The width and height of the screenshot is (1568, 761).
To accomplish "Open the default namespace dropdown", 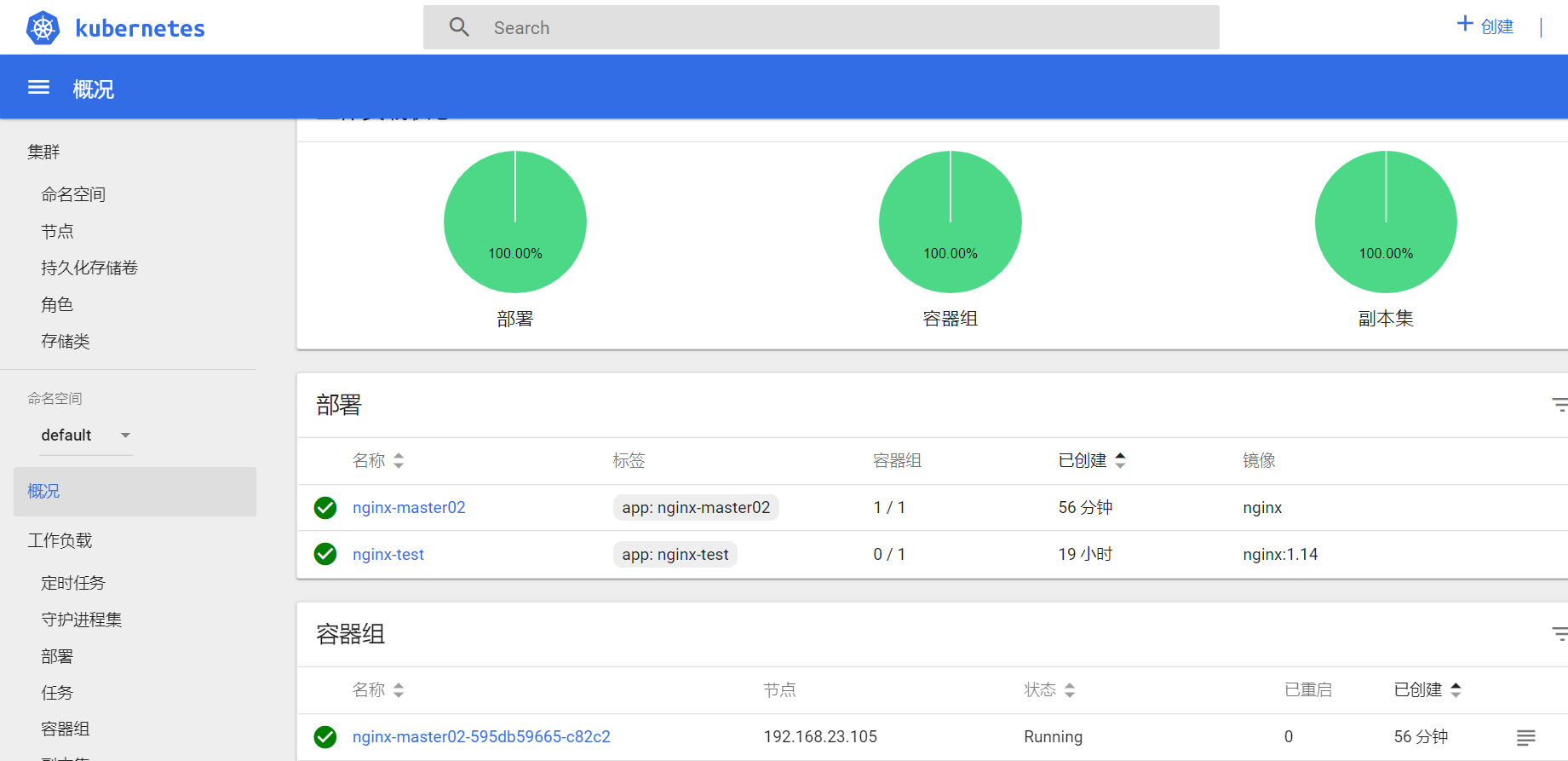I will pos(86,435).
